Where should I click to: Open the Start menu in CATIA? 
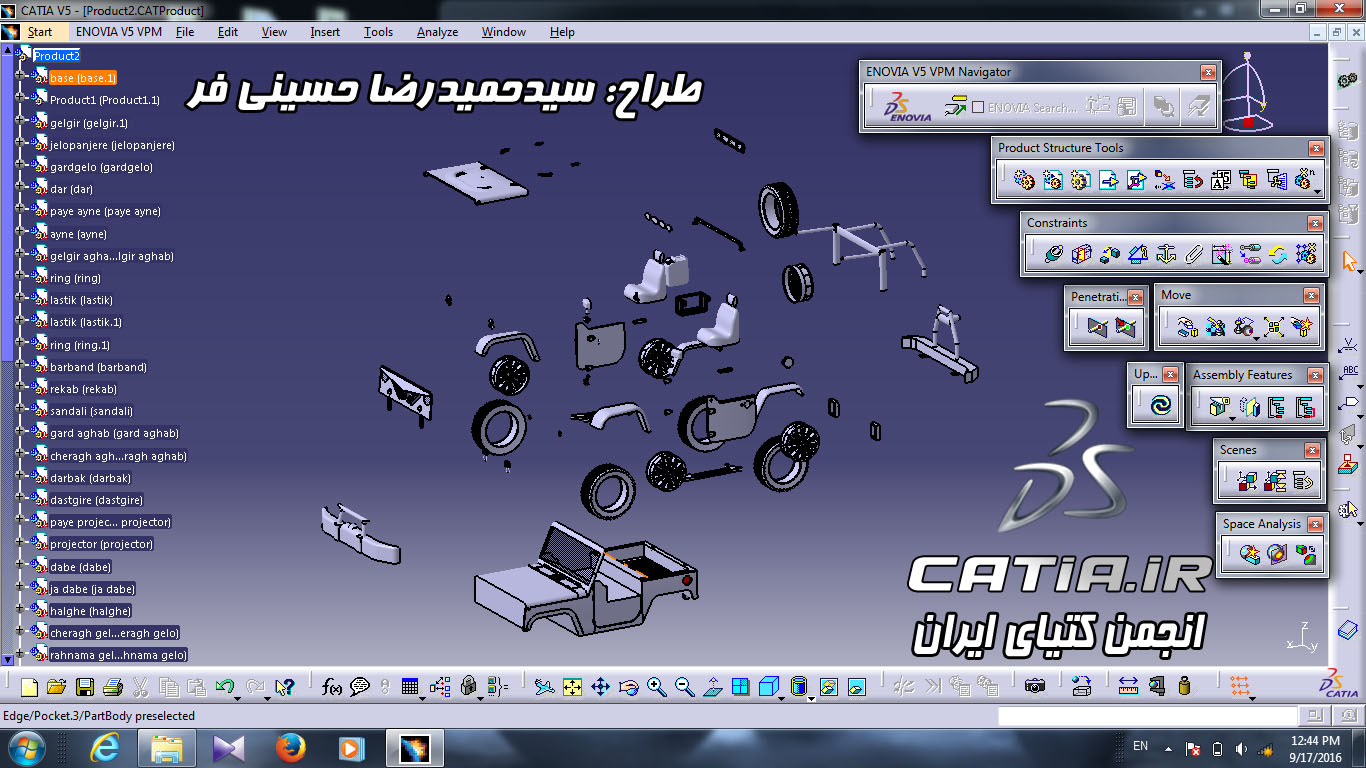[40, 32]
